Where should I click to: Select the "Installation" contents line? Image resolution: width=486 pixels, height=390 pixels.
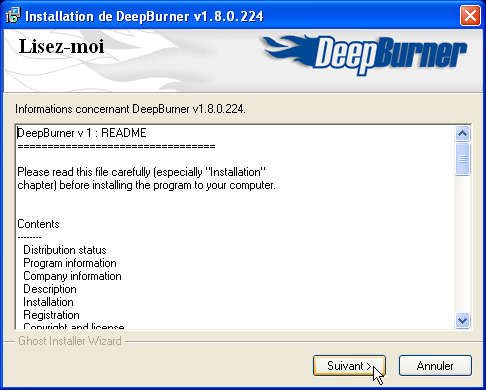click(48, 302)
